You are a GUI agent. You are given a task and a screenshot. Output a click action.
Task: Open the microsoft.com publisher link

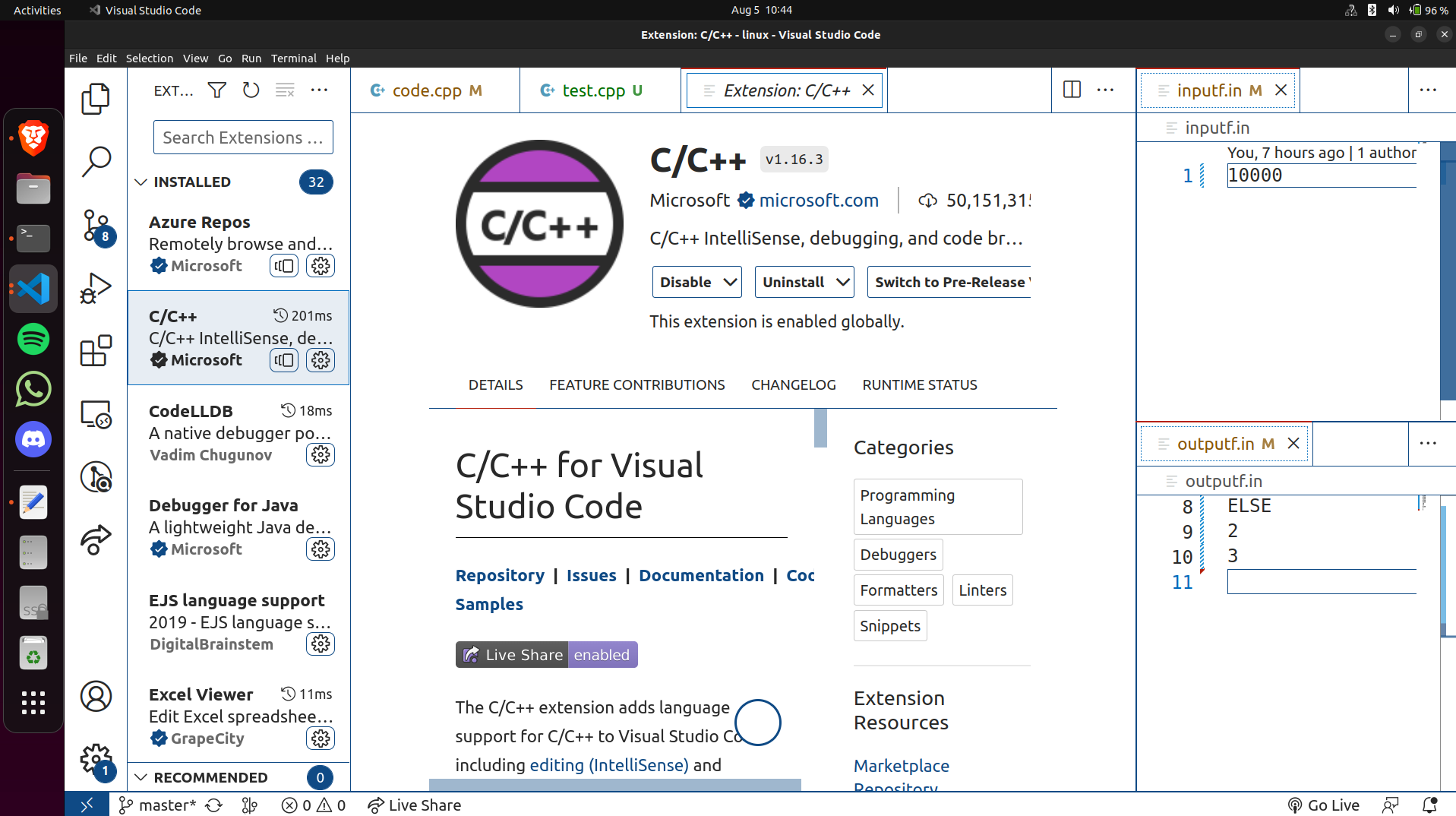[x=819, y=200]
